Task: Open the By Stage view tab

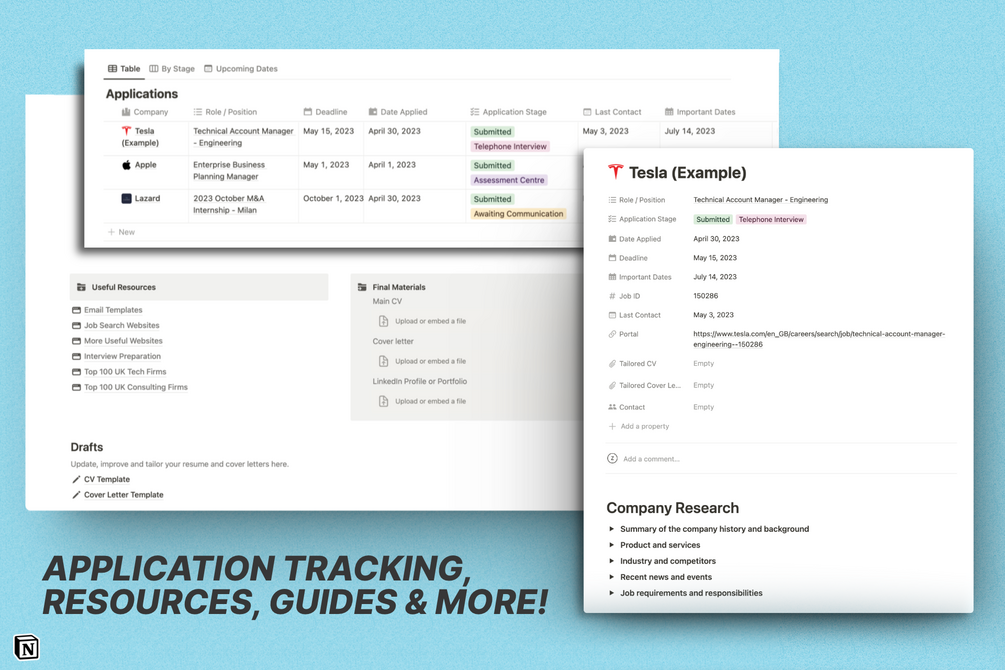Action: pyautogui.click(x=172, y=69)
